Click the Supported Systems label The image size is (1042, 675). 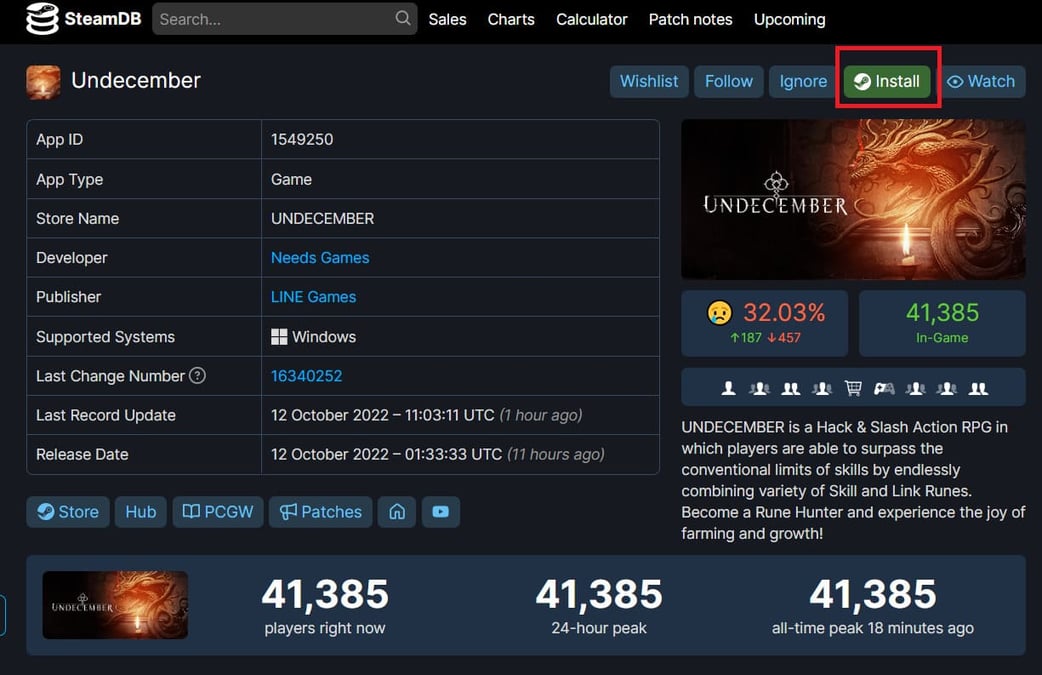click(105, 337)
